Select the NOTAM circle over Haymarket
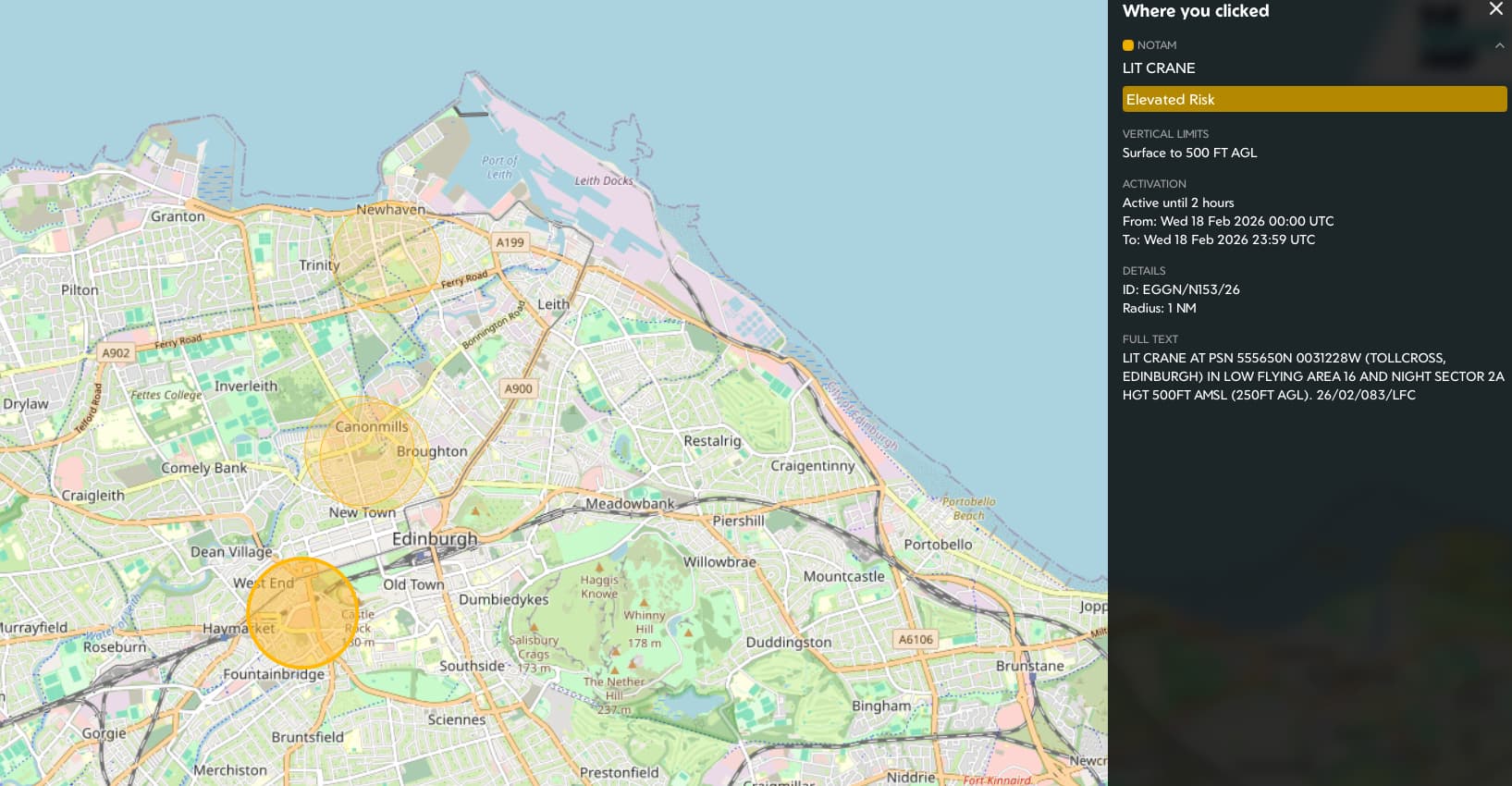 [302, 612]
